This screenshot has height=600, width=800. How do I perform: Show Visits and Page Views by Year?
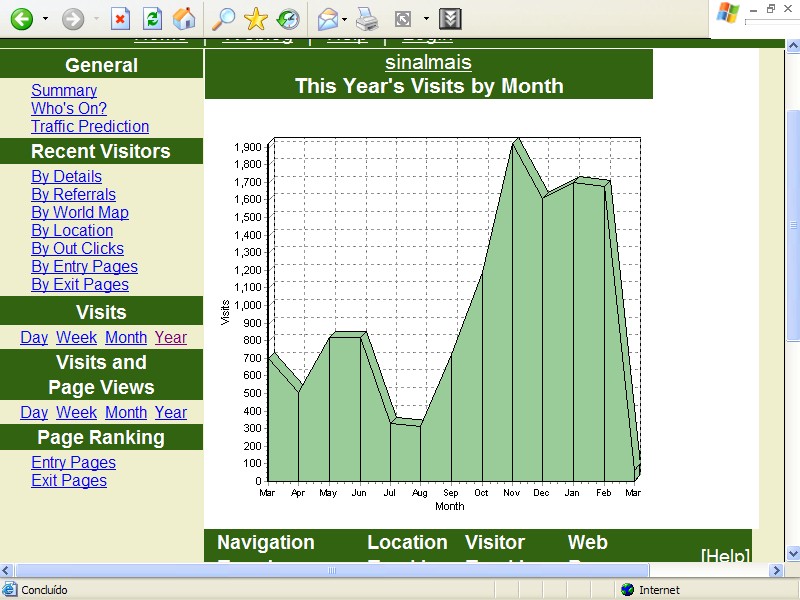pos(171,412)
